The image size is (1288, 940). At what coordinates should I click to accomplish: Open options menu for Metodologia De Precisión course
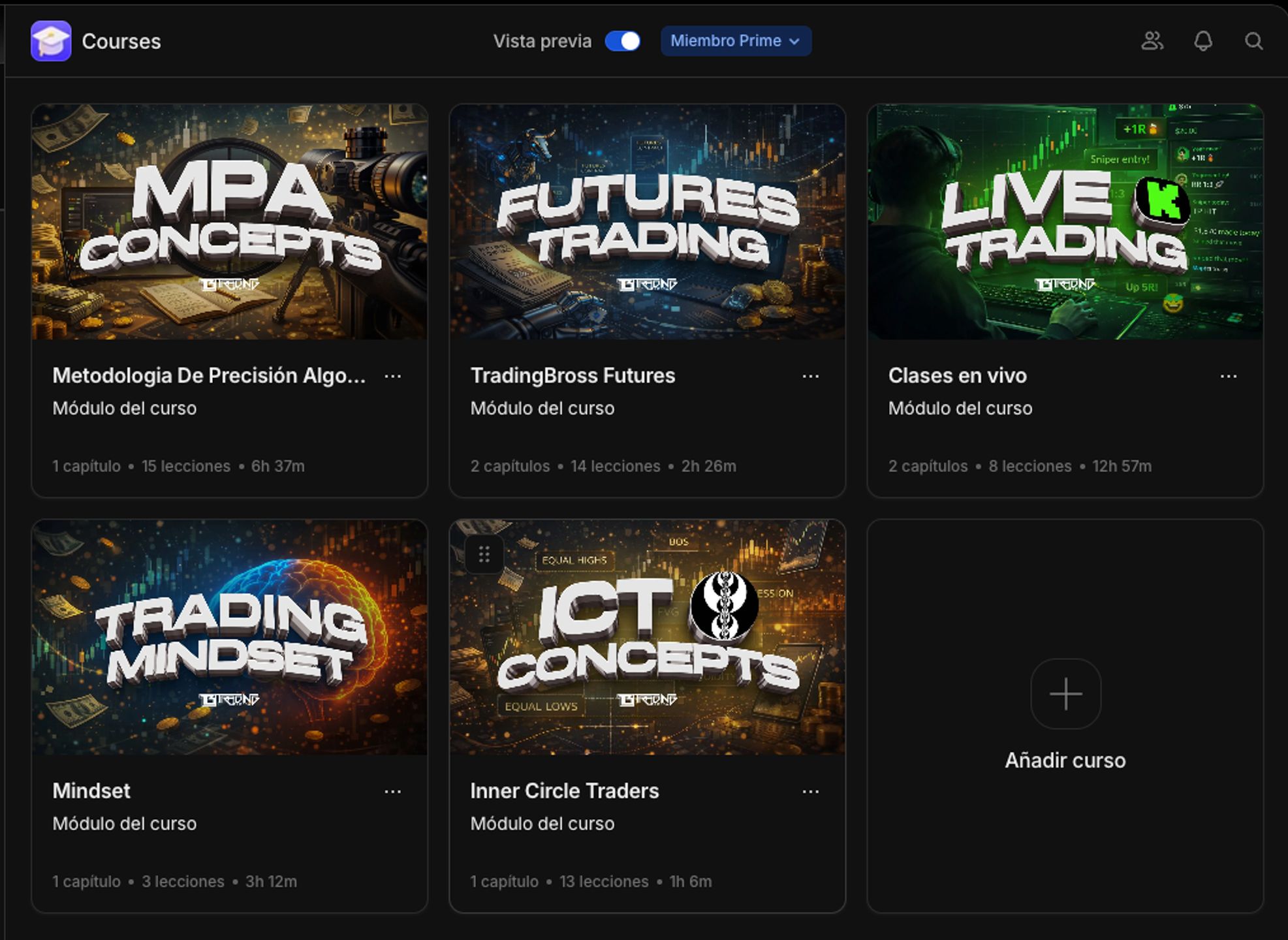point(393,376)
